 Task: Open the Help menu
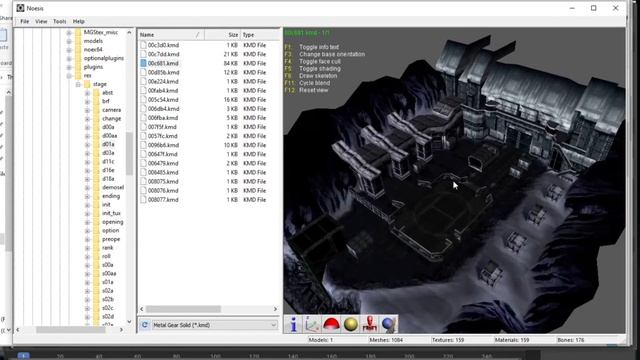click(x=79, y=21)
